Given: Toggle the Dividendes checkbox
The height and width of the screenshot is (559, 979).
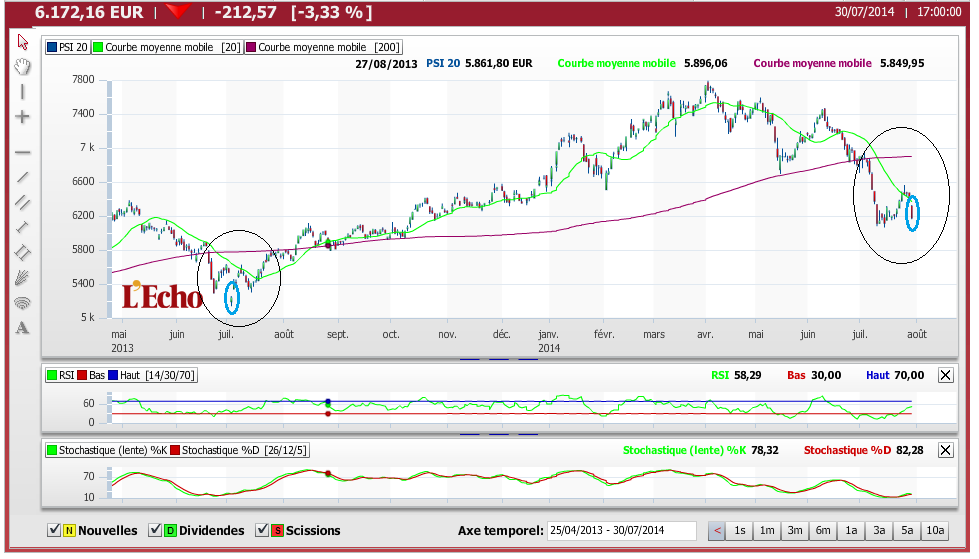Looking at the screenshot, I should click(x=155, y=530).
